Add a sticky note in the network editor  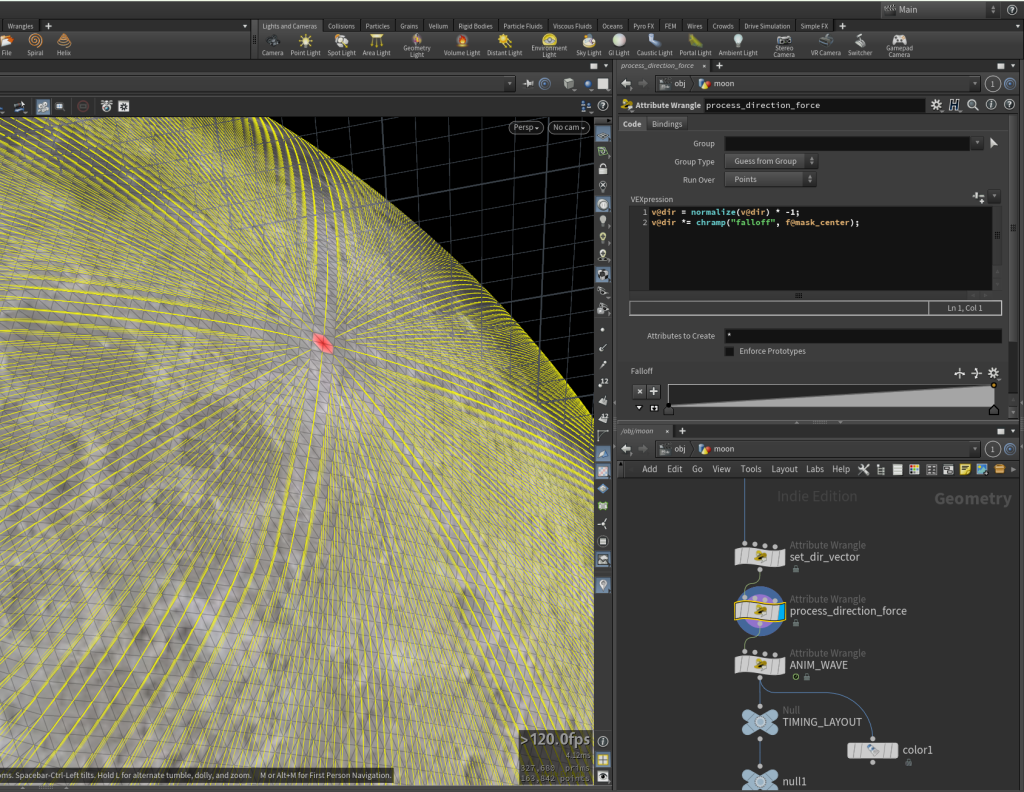(965, 469)
